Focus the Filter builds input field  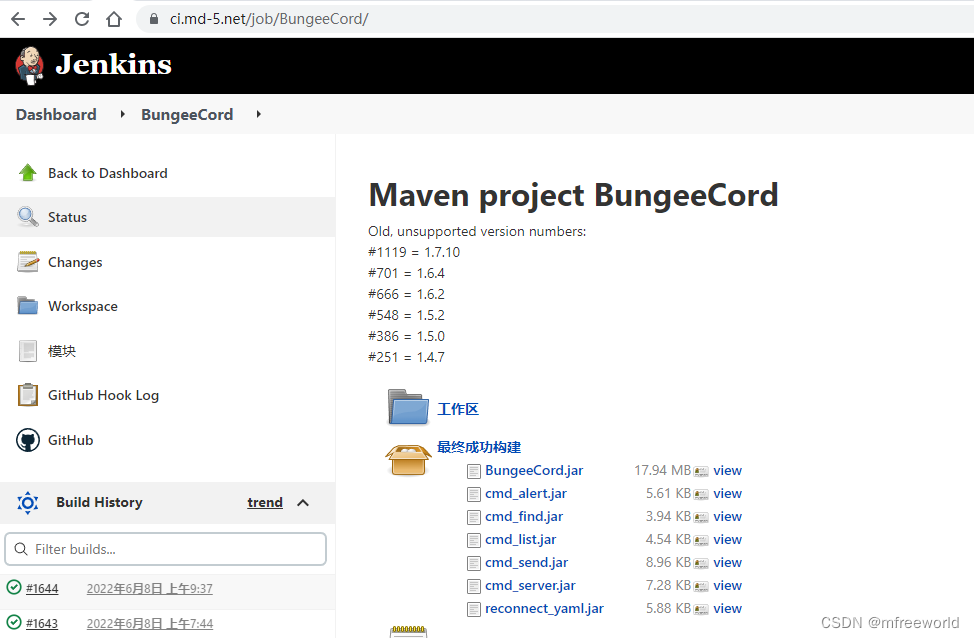coord(165,549)
